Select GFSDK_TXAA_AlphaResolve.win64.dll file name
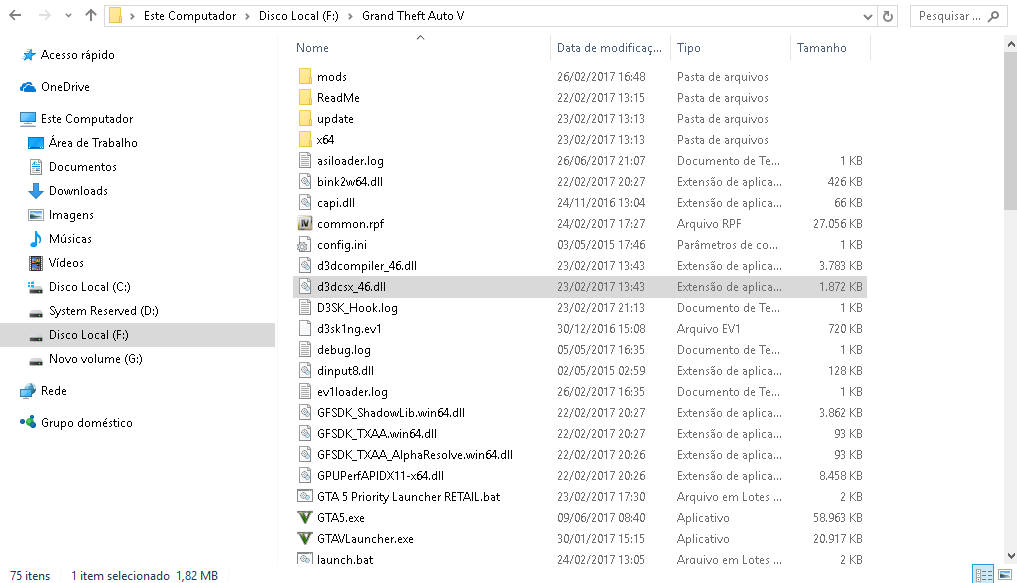1017x583 pixels. 414,455
